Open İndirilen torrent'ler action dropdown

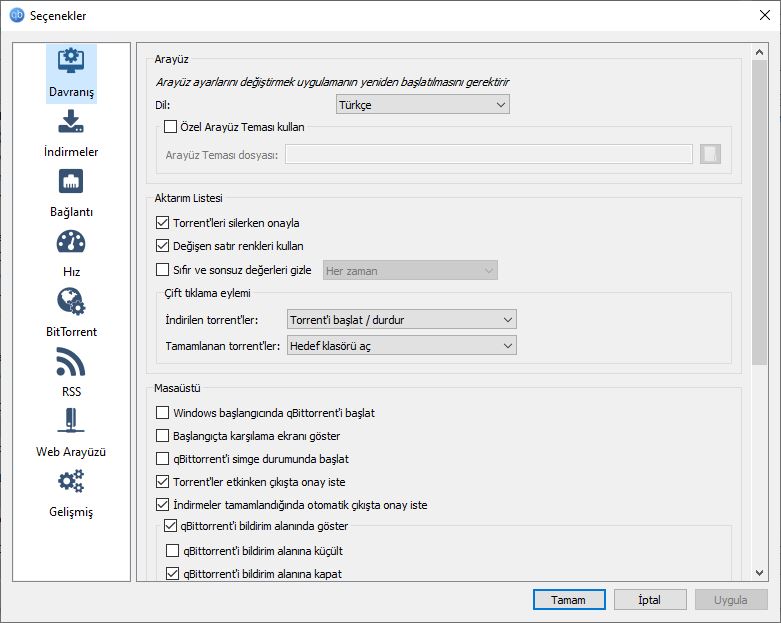point(401,319)
